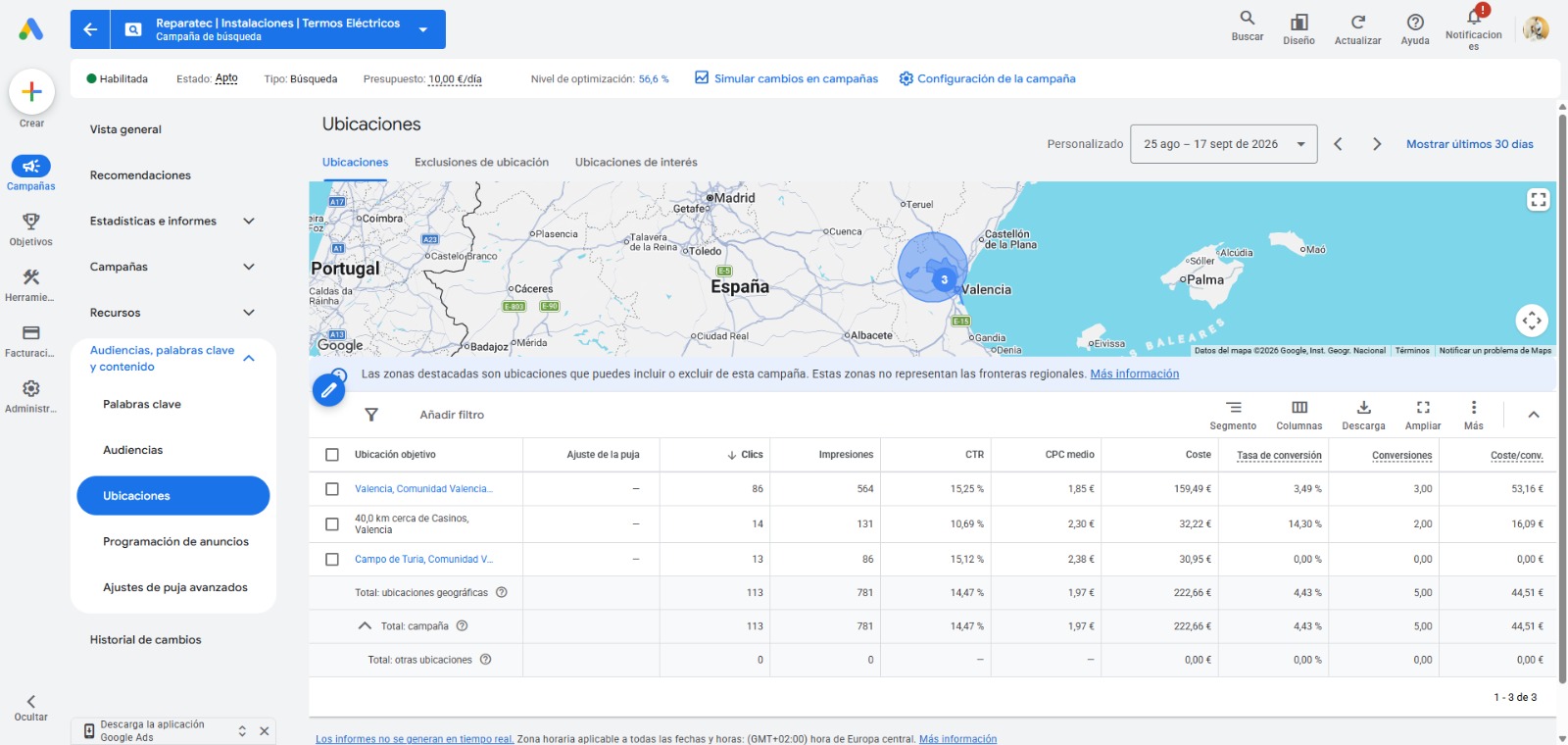Go back with the campaign back arrow
This screenshot has height=745, width=1568.
pyautogui.click(x=90, y=29)
